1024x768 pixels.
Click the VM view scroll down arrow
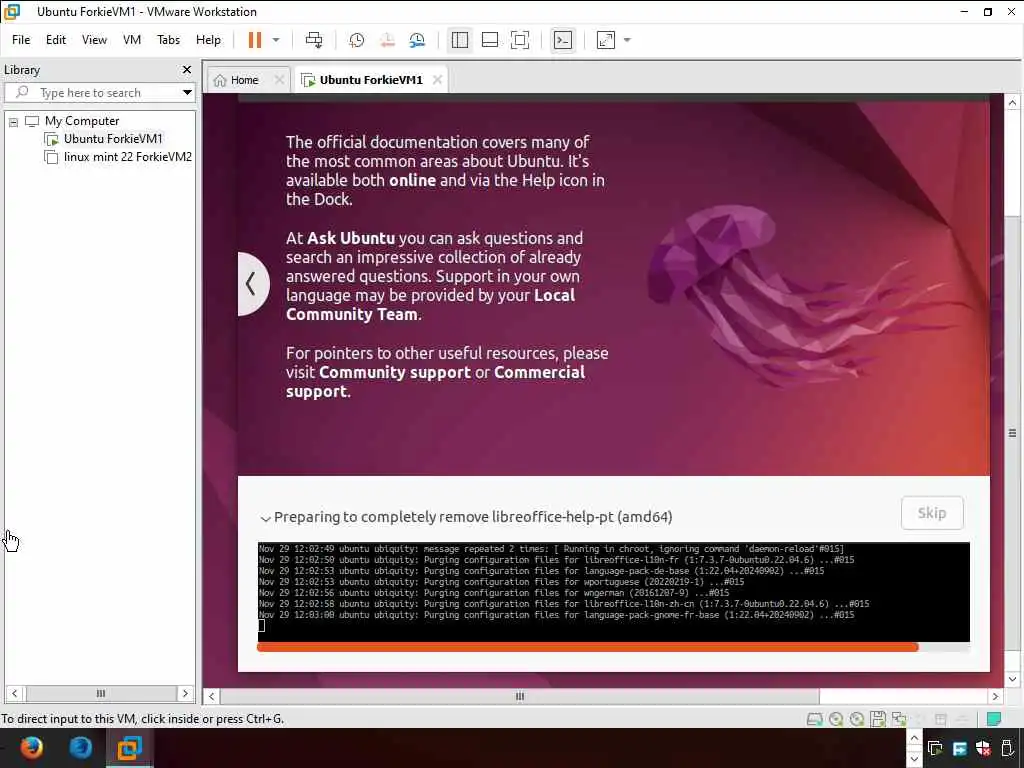1012,679
